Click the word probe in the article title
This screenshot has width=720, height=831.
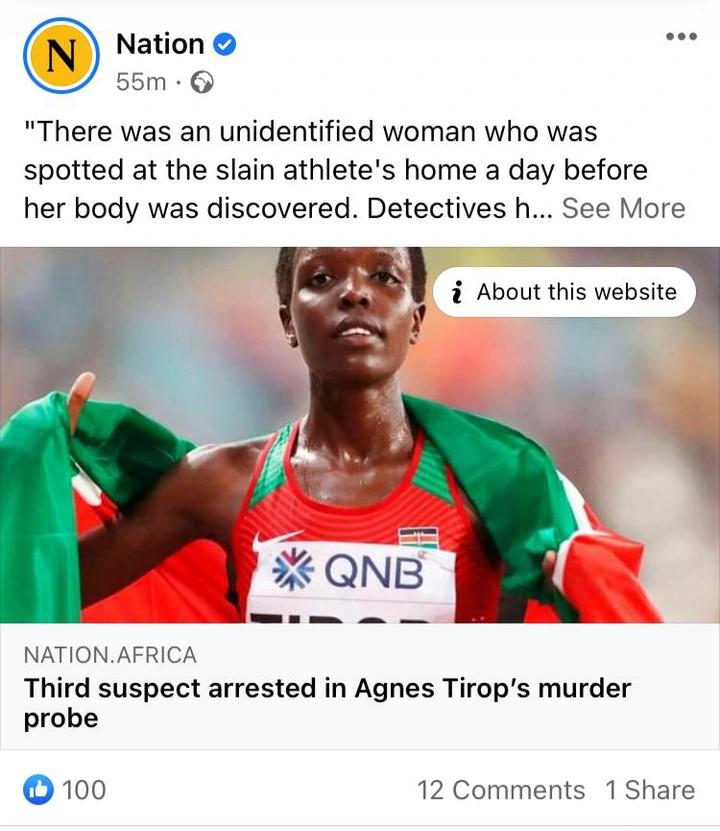61,719
